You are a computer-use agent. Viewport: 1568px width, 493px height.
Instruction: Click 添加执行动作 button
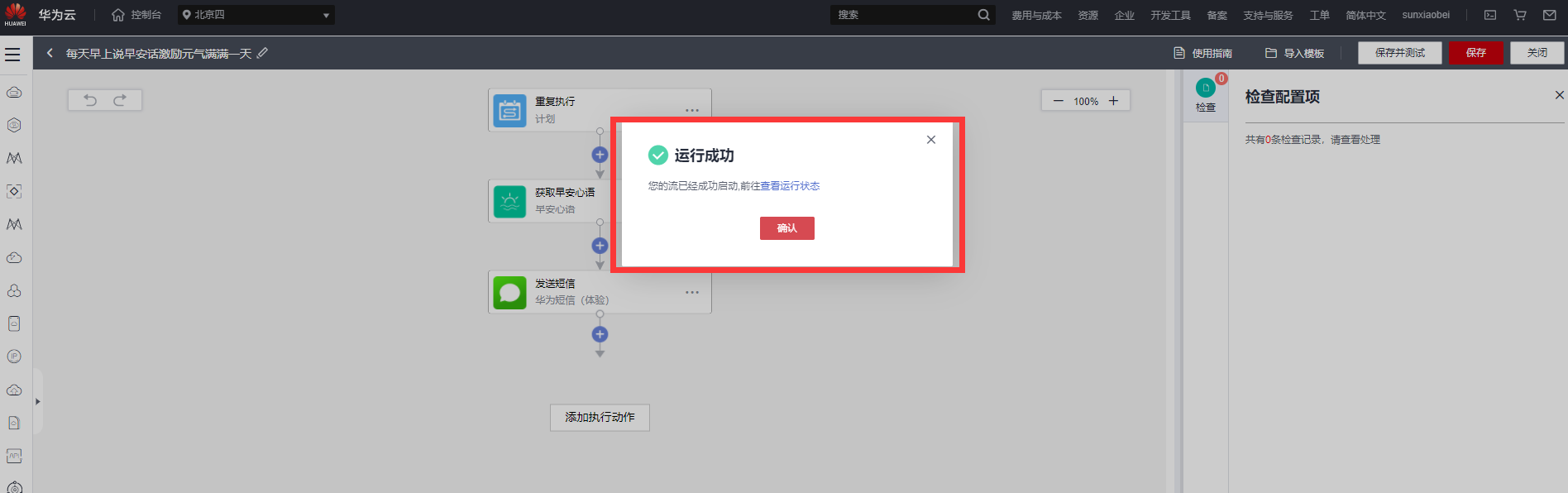[600, 418]
